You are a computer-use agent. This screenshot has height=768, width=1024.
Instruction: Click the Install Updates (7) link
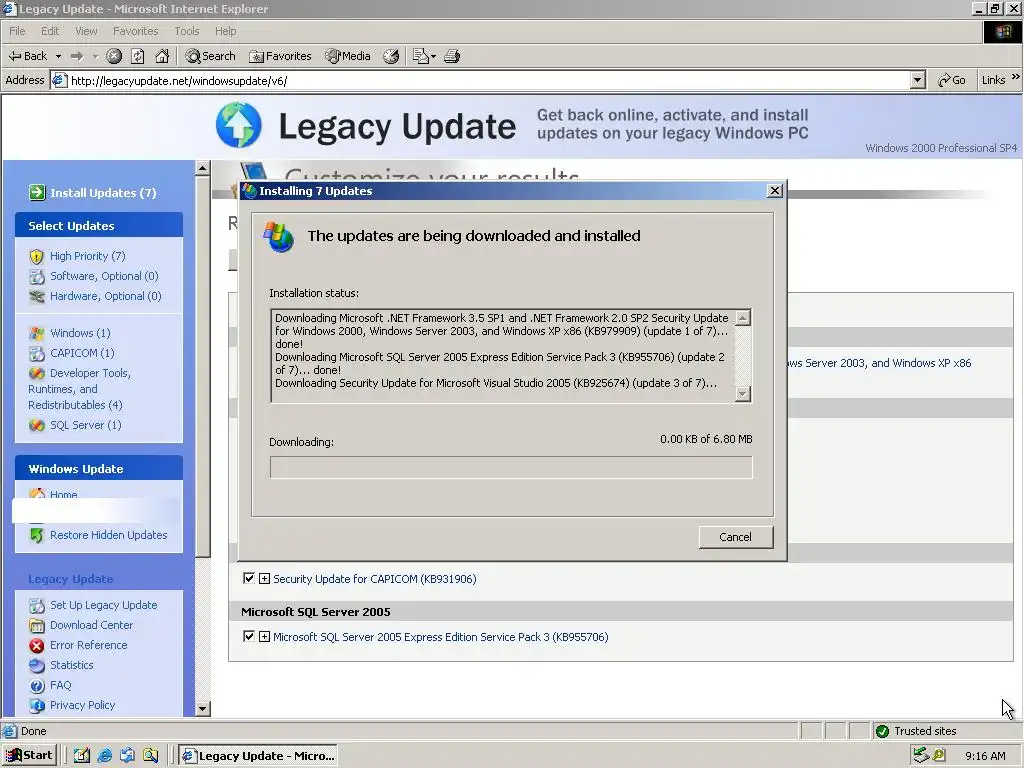(103, 193)
